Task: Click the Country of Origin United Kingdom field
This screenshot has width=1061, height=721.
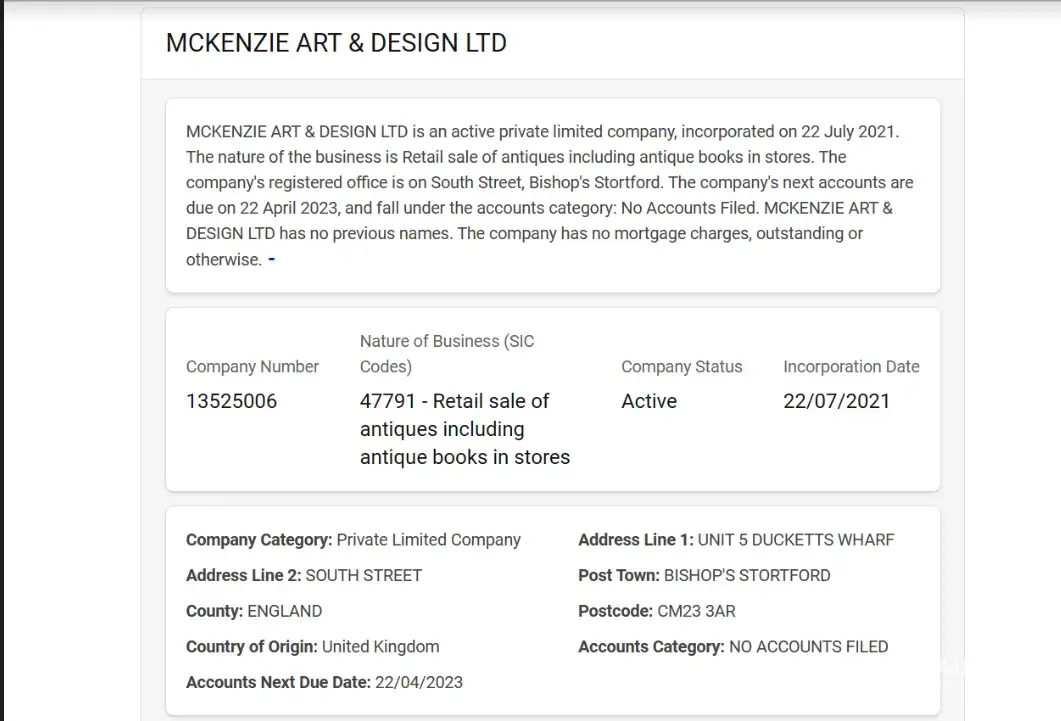Action: coord(312,646)
